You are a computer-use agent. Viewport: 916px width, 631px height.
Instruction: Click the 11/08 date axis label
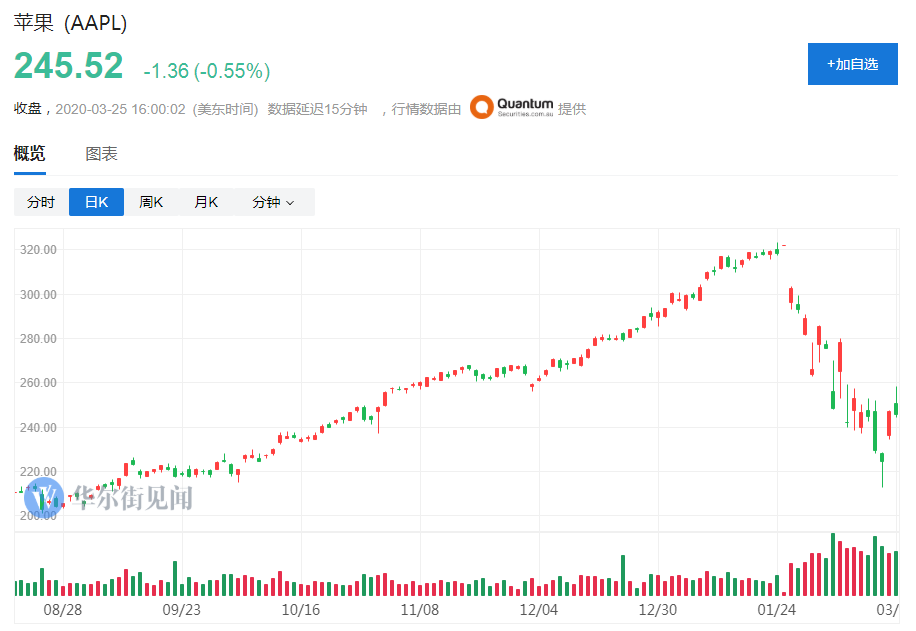click(419, 610)
